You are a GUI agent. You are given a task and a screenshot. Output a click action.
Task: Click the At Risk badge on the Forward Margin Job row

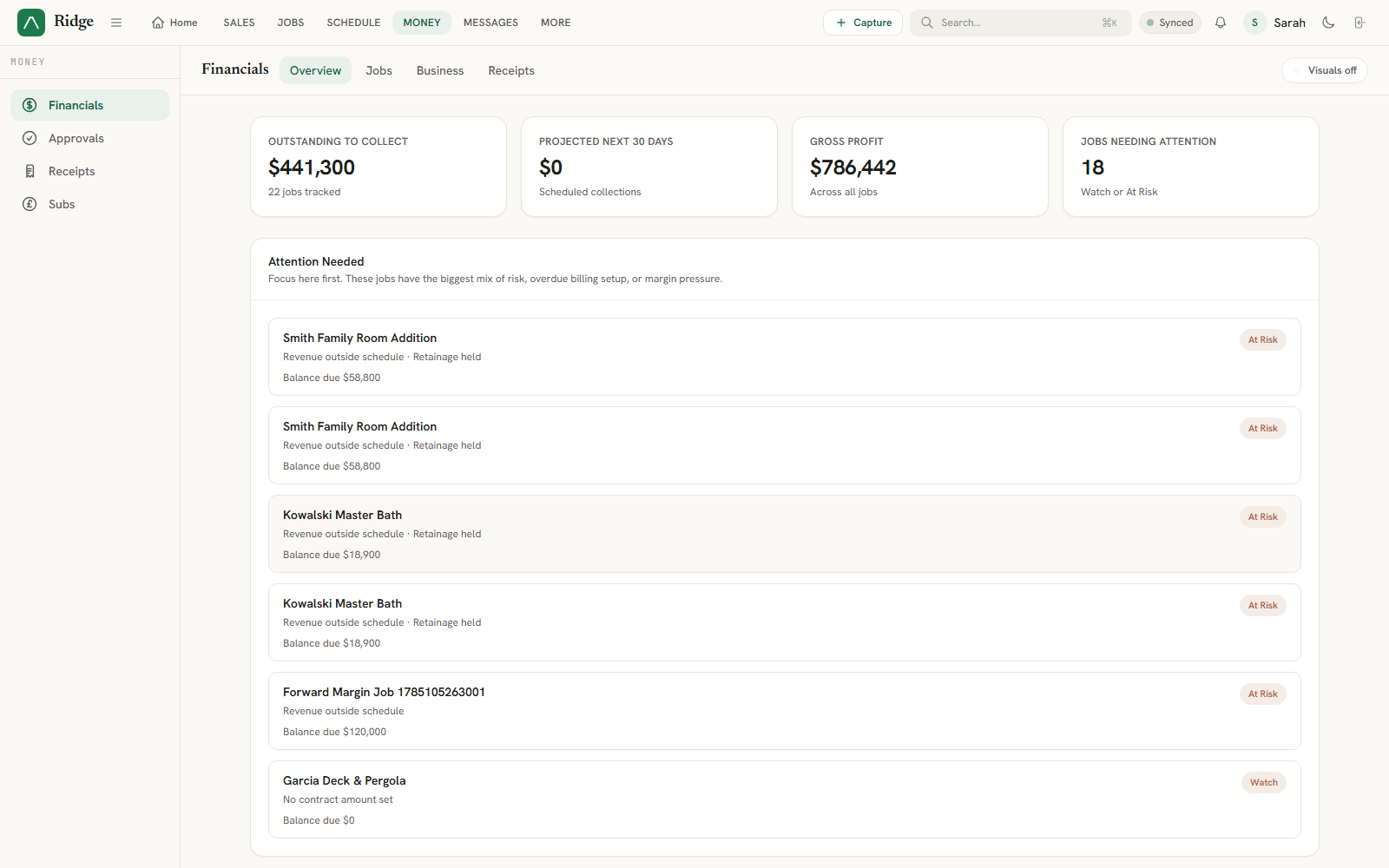click(x=1262, y=694)
